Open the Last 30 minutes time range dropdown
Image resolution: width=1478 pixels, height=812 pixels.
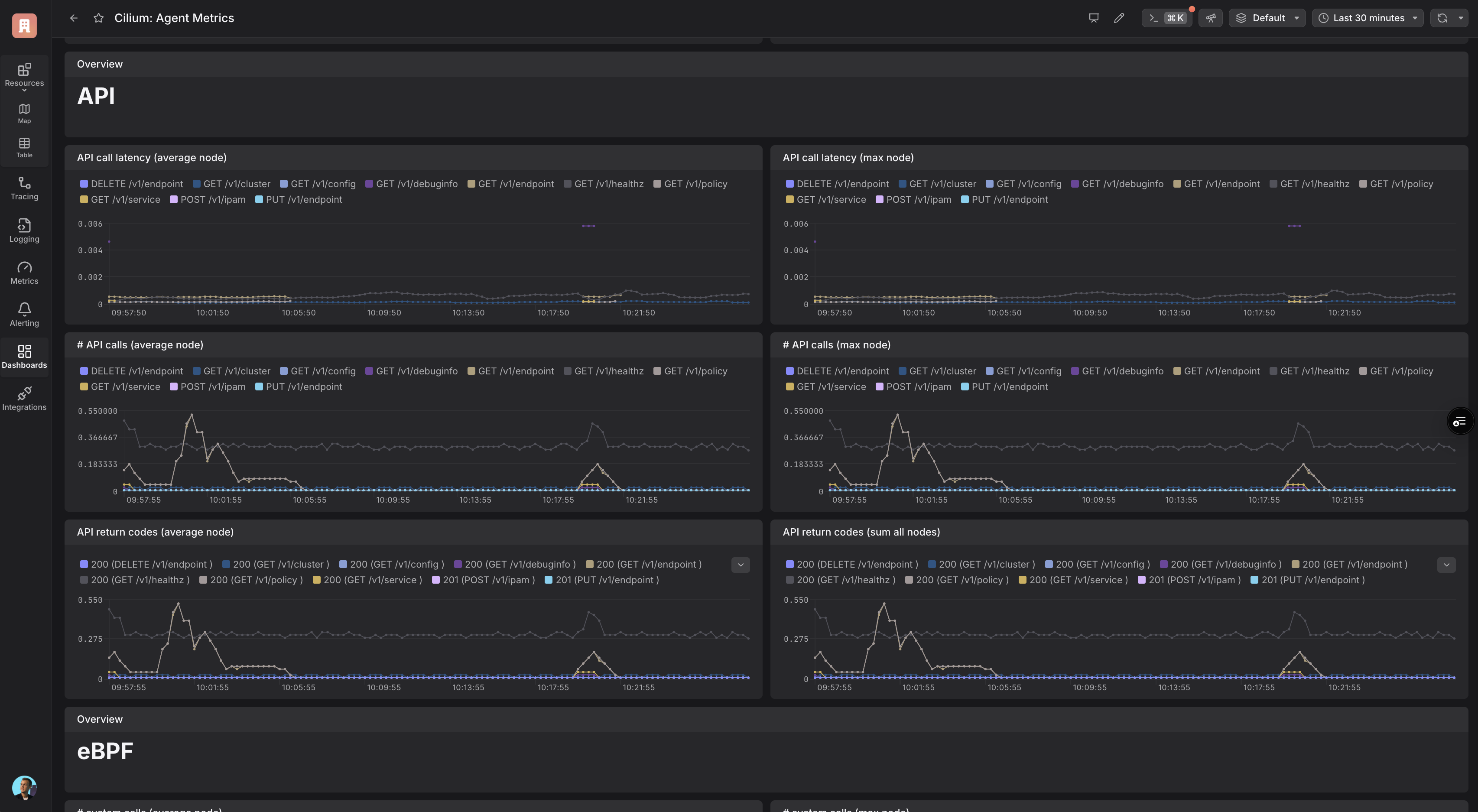1367,18
